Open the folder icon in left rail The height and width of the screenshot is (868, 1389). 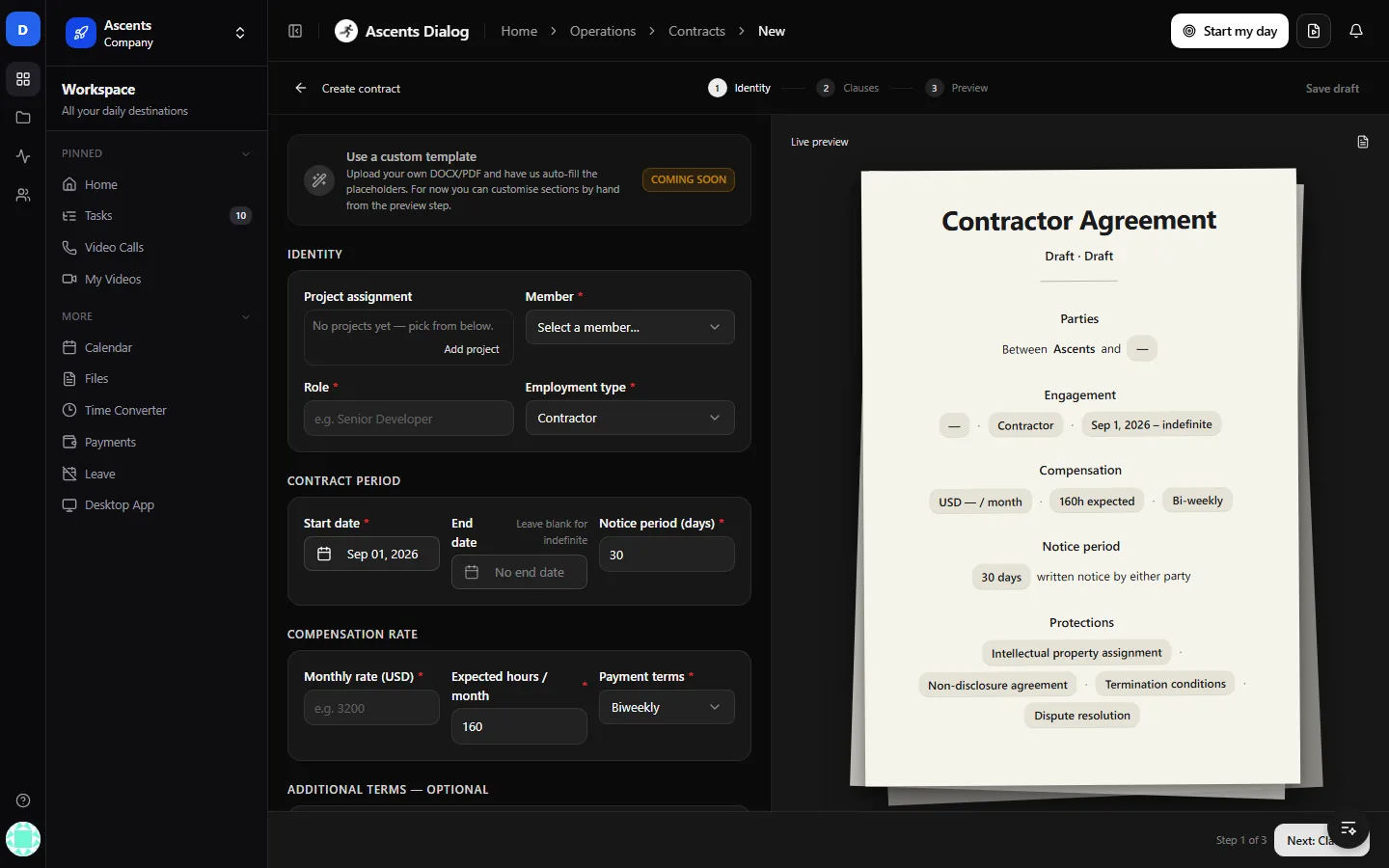tap(23, 118)
